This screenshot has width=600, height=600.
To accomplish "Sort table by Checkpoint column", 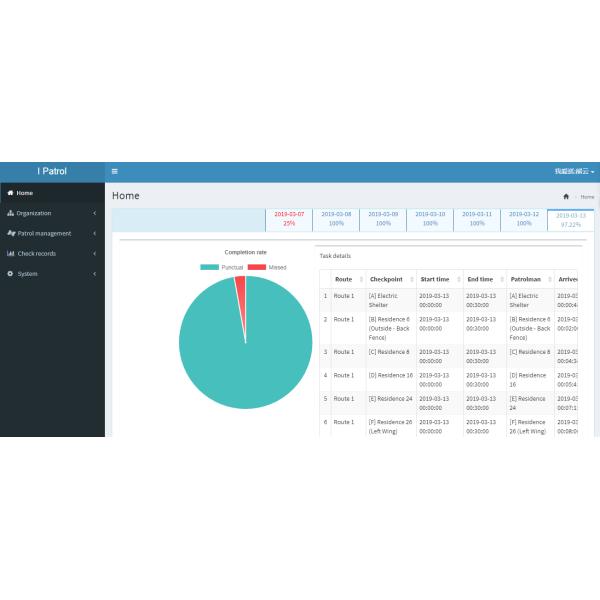I will tap(387, 279).
